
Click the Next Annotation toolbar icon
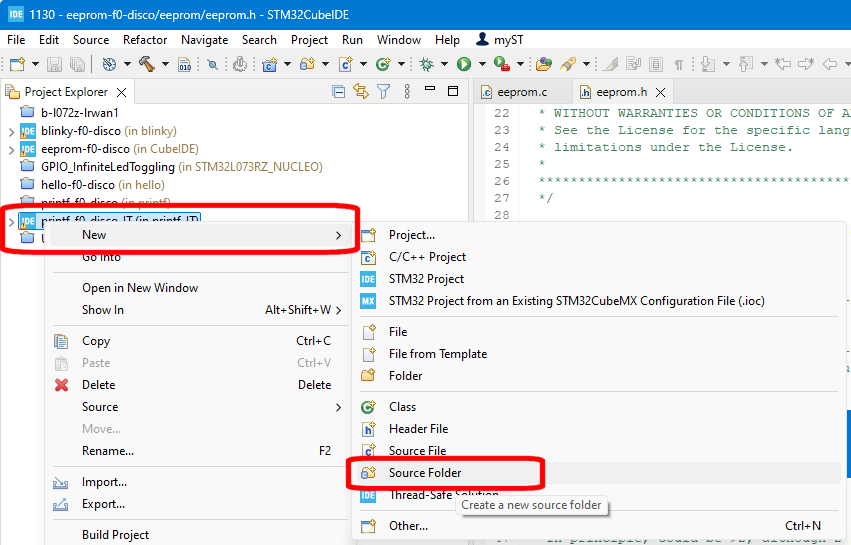pos(708,64)
